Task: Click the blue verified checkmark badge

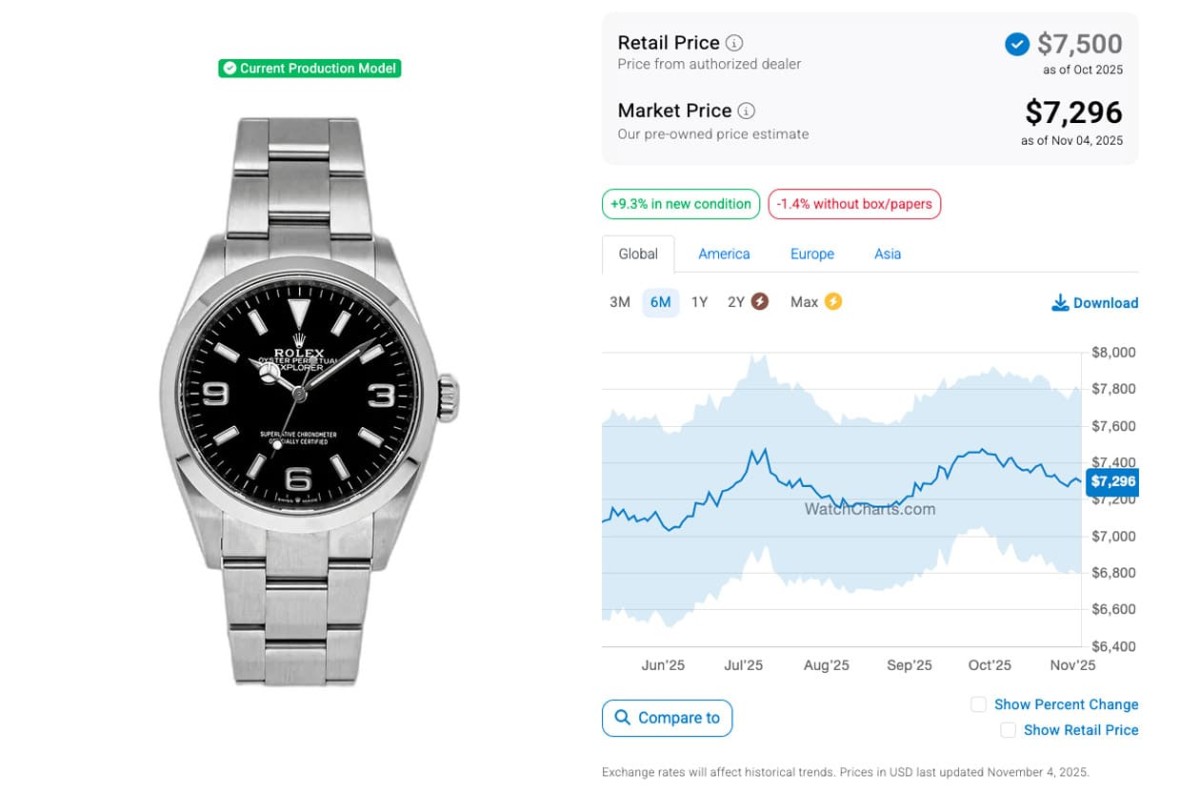Action: [x=1016, y=44]
